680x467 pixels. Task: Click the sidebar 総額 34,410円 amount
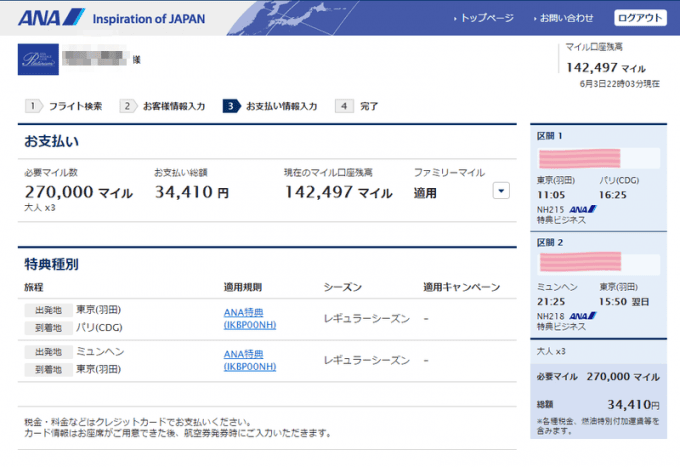(633, 405)
